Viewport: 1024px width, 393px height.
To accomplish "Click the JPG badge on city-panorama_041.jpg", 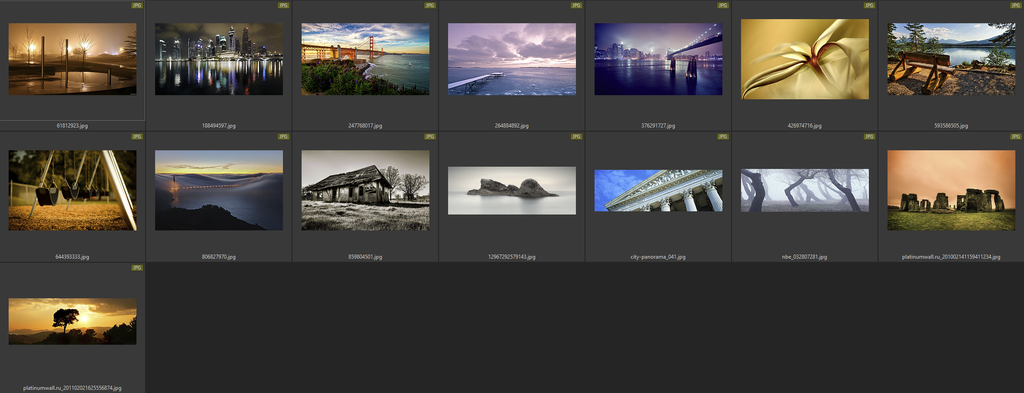I will (722, 136).
